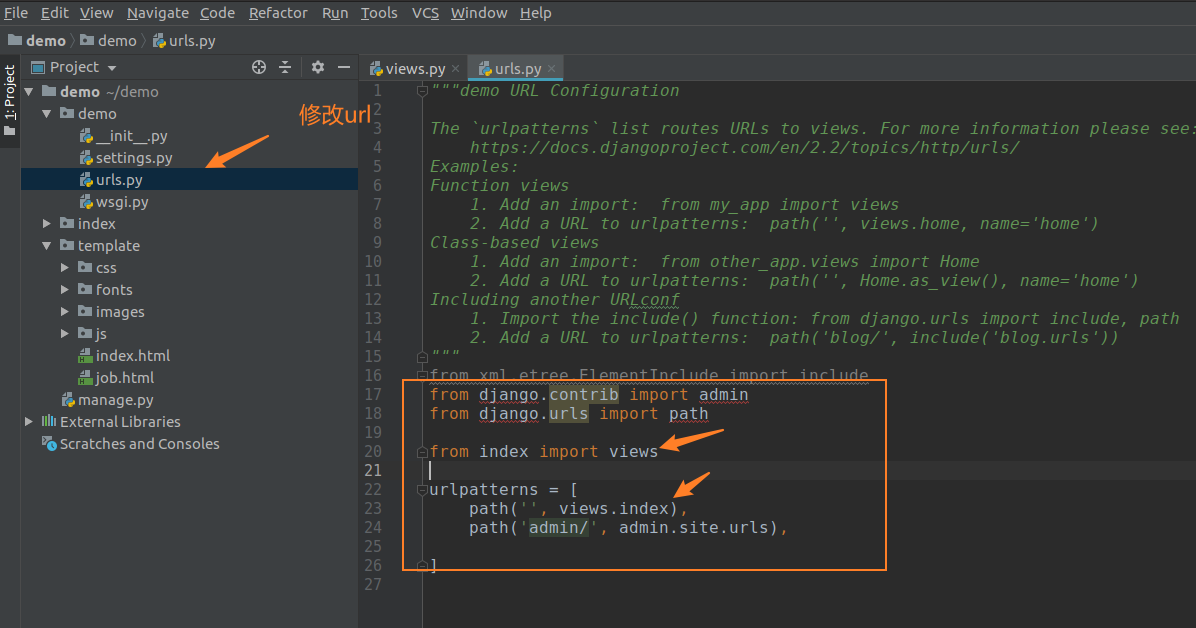The height and width of the screenshot is (628, 1196).
Task: Click urls.py breadcrumb in navigation bar
Action: [x=184, y=40]
